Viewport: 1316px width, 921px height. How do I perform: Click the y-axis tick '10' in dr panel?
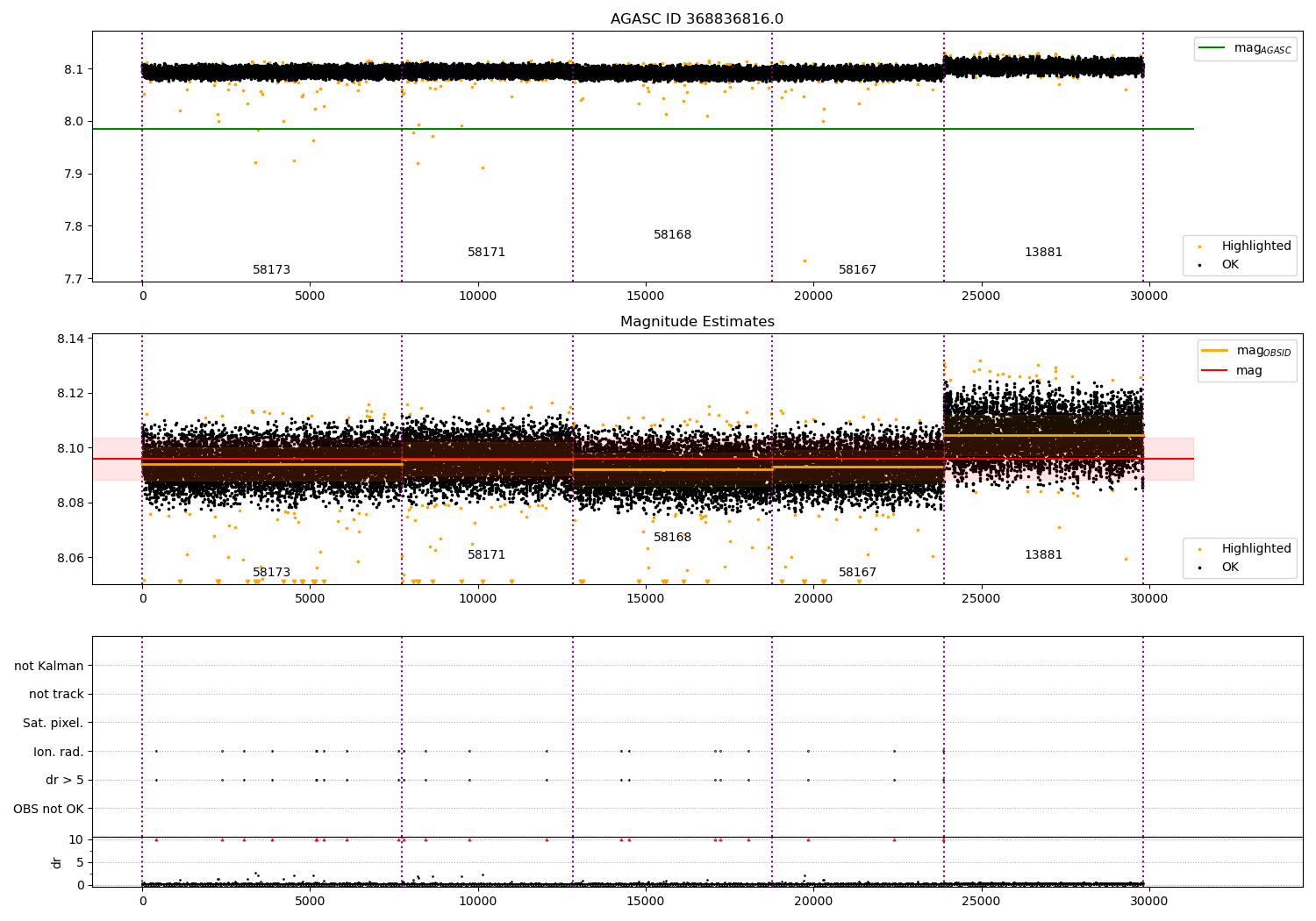pos(76,839)
